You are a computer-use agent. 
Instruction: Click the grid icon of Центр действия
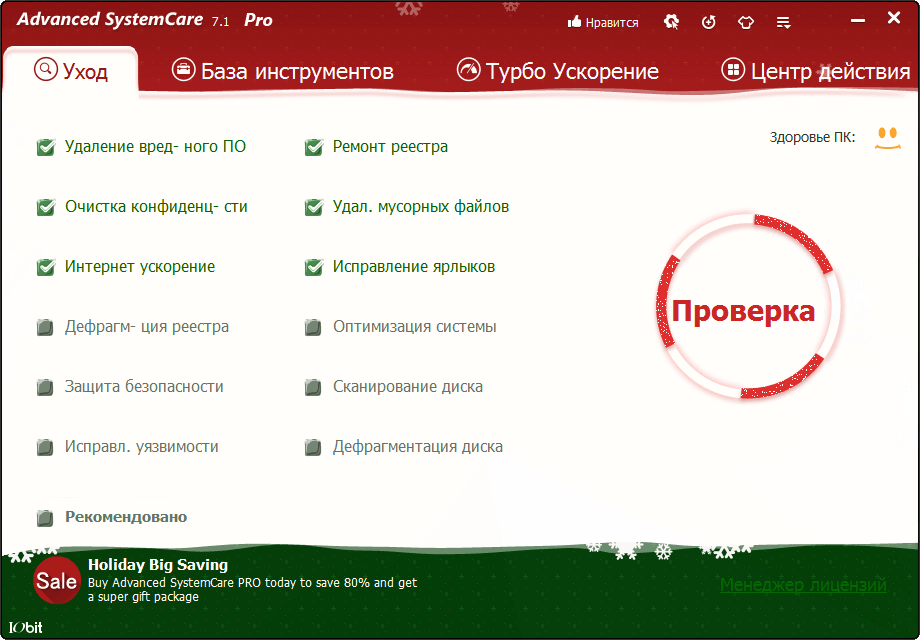(x=732, y=70)
